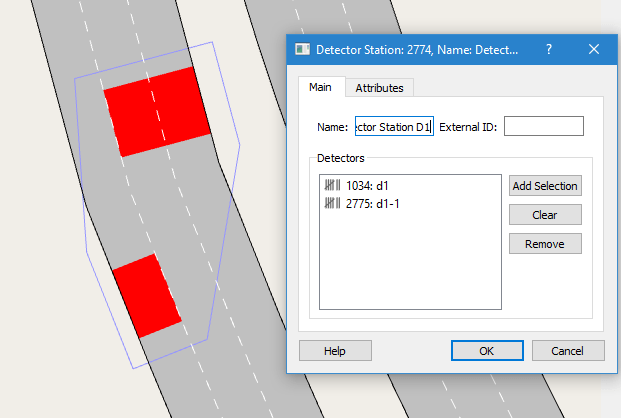
Task: Click the question mark help icon
Action: point(549,50)
